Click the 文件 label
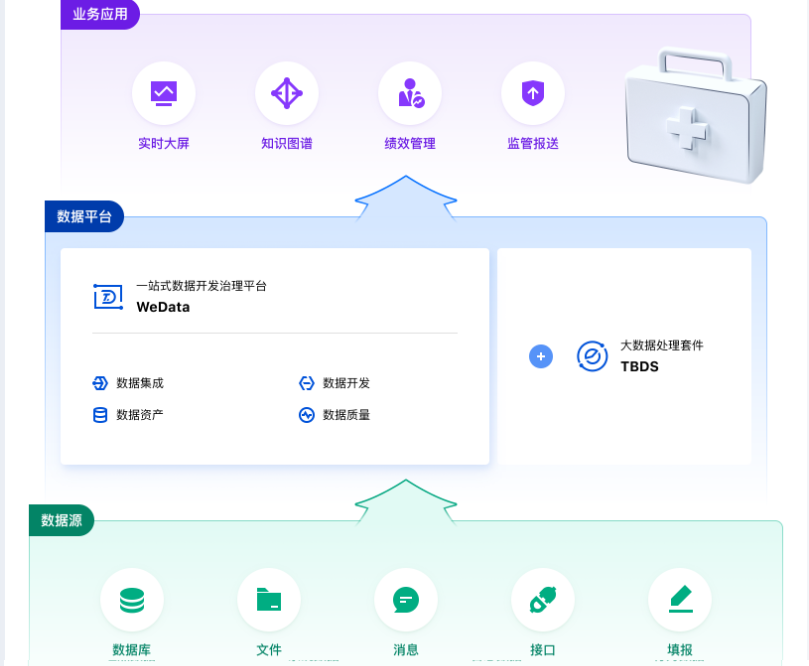 coord(269,649)
